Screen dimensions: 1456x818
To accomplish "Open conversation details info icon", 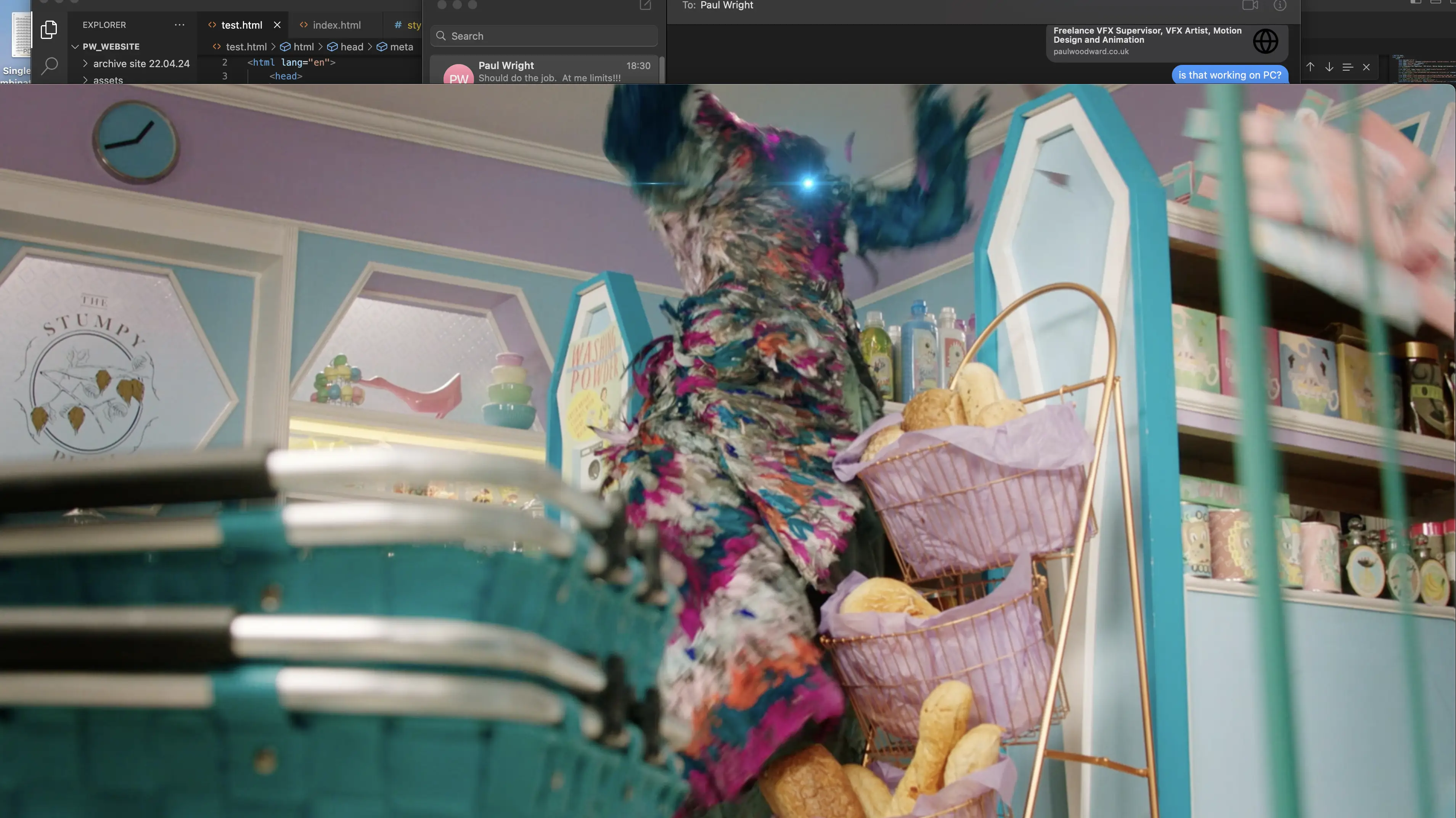I will 1280,6.
